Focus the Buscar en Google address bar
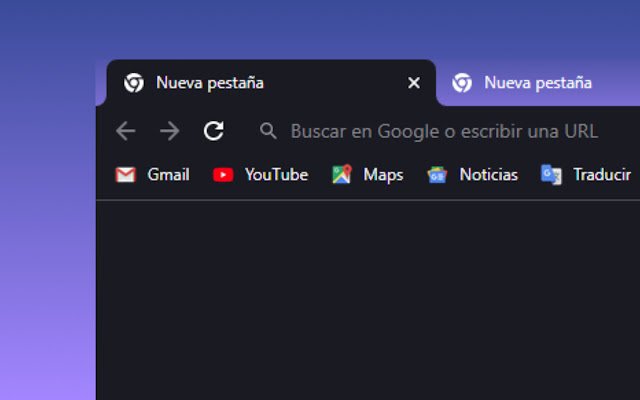This screenshot has width=640, height=400. point(444,131)
